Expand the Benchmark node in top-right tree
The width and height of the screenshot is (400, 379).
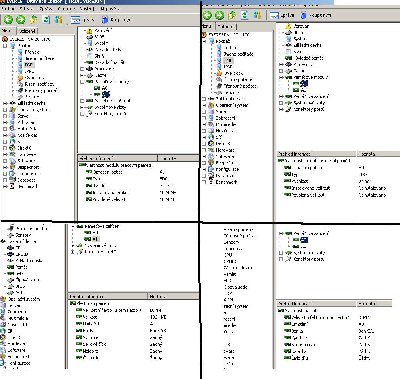pos(204,182)
